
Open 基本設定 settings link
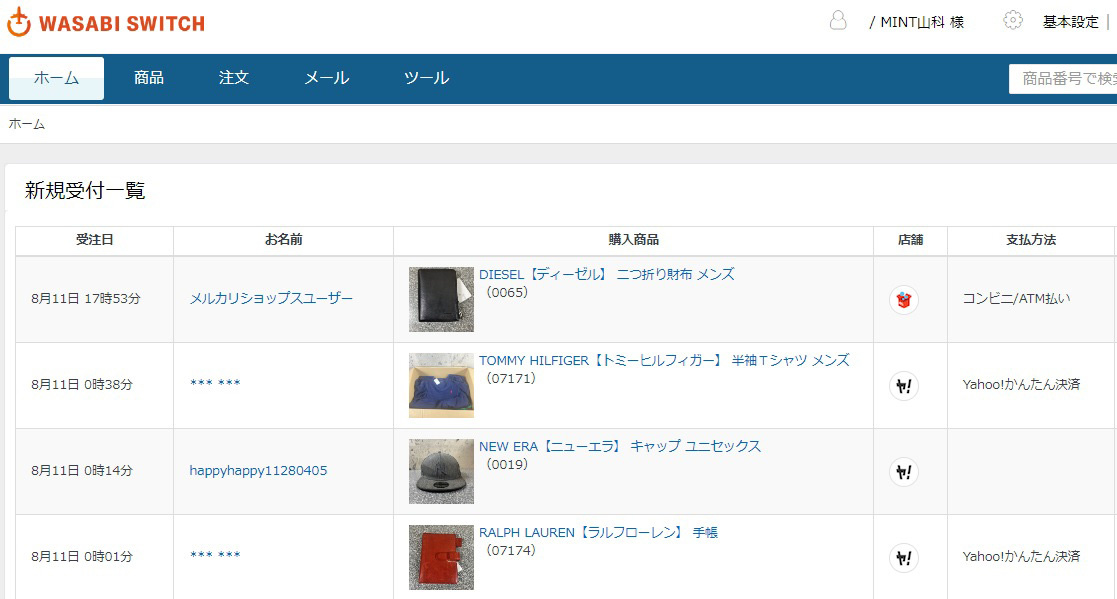(1071, 22)
